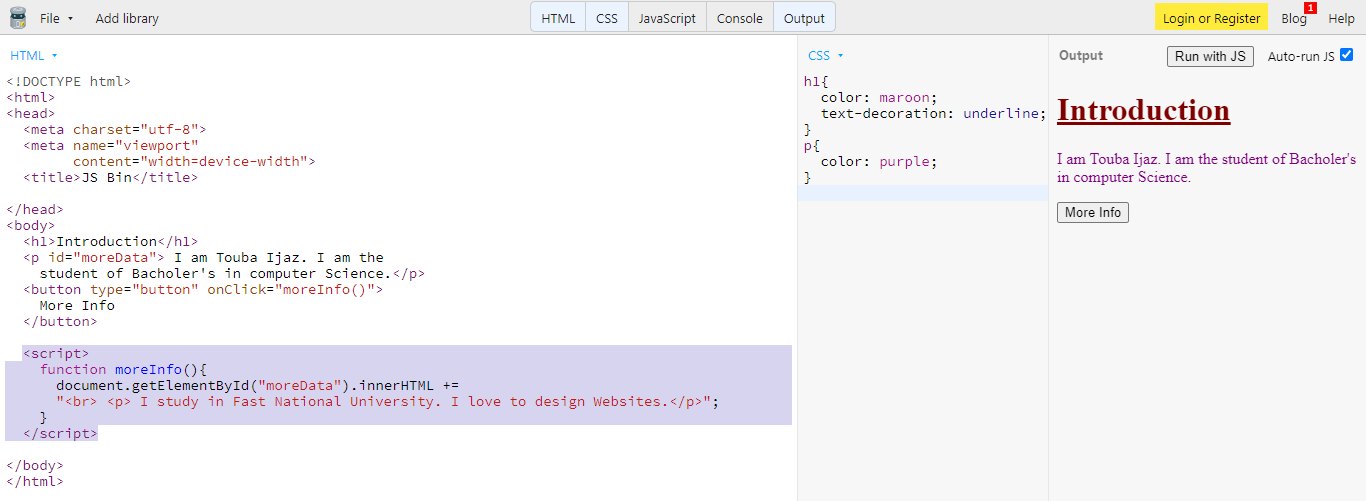Screen dimensions: 1366x501
Task: Click the empty highlighted line in CSS editor
Action: 922,193
